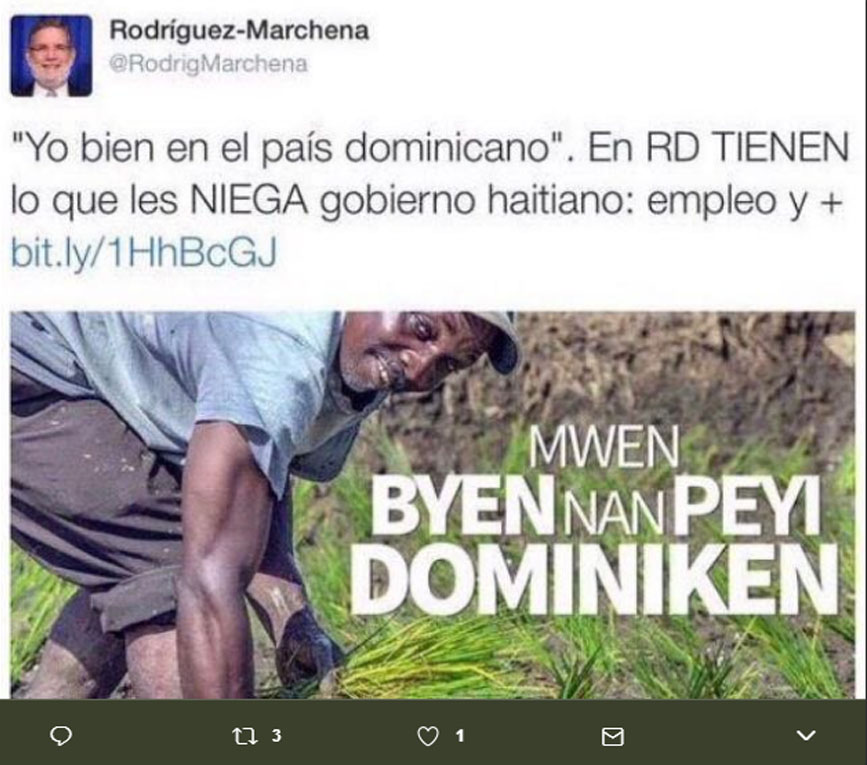Open Rodríguez-Marchena's profile avatar photo
The width and height of the screenshot is (867, 765).
click(x=51, y=55)
